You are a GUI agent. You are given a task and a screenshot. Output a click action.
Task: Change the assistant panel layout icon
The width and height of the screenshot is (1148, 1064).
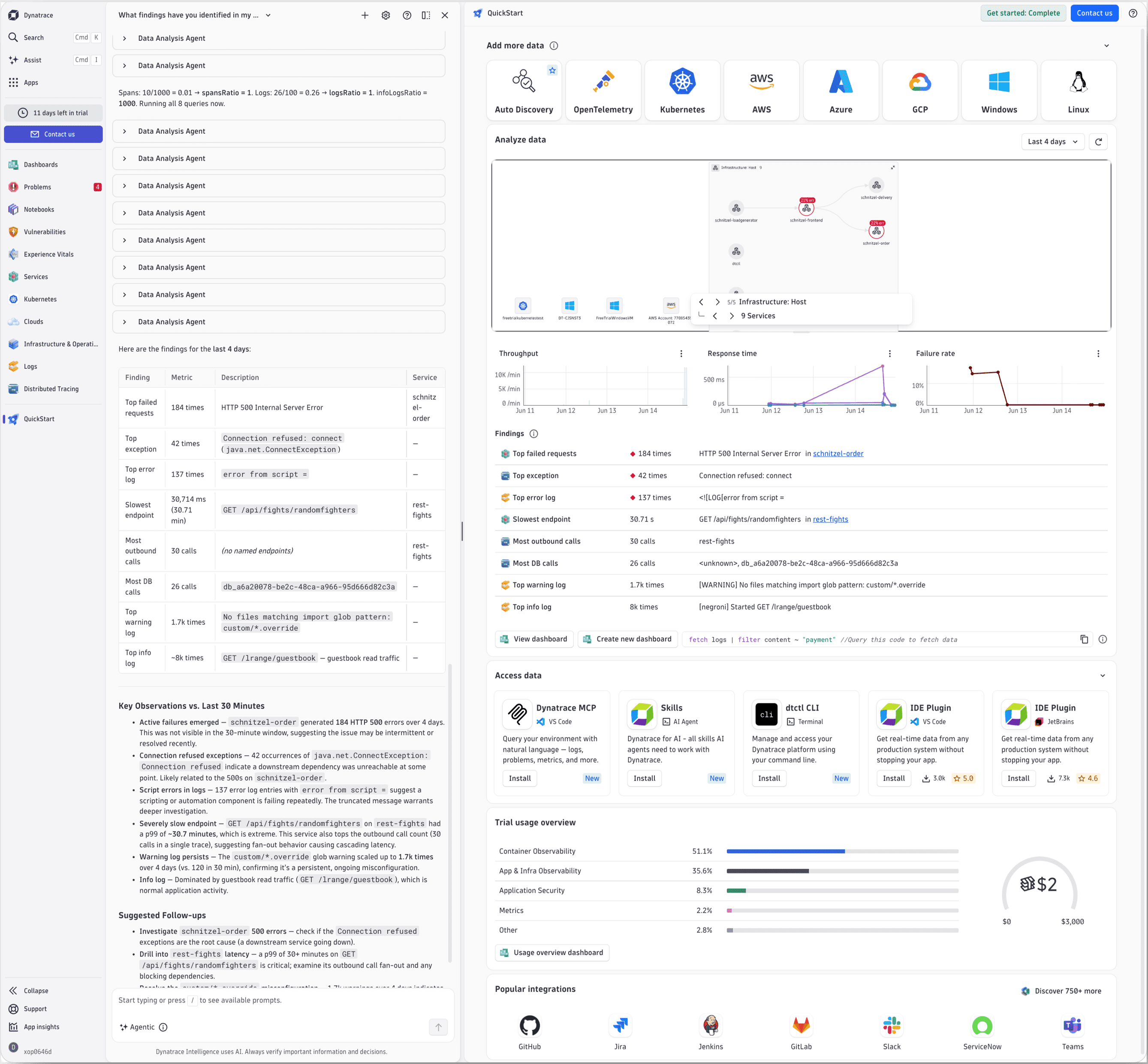click(426, 15)
